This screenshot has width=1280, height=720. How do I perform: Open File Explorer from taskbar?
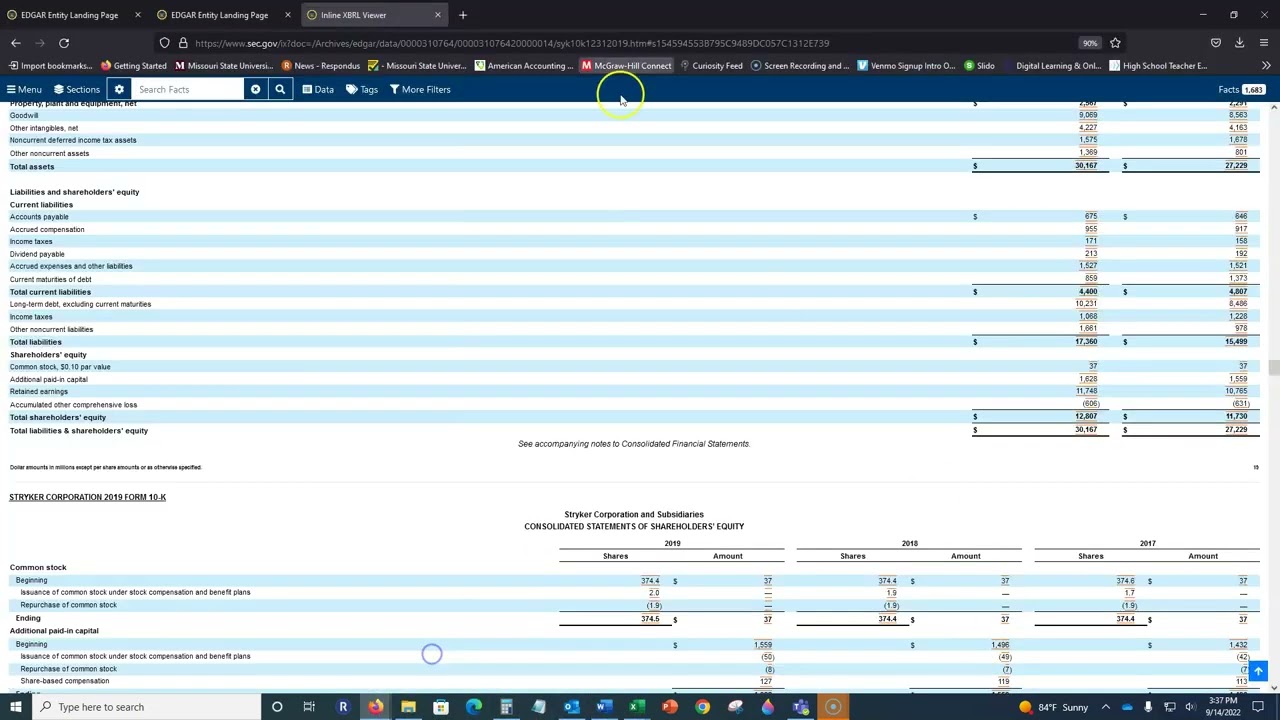pyautogui.click(x=408, y=707)
